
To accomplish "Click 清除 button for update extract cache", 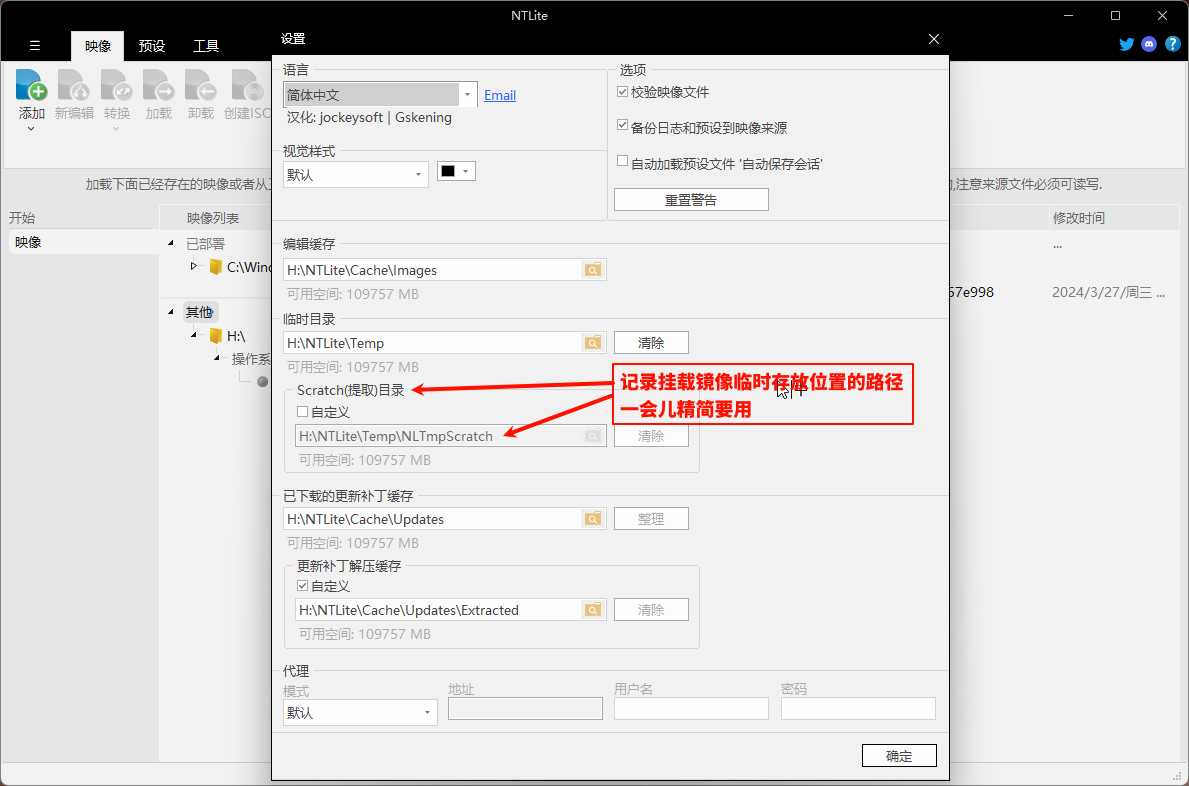I will (x=651, y=609).
